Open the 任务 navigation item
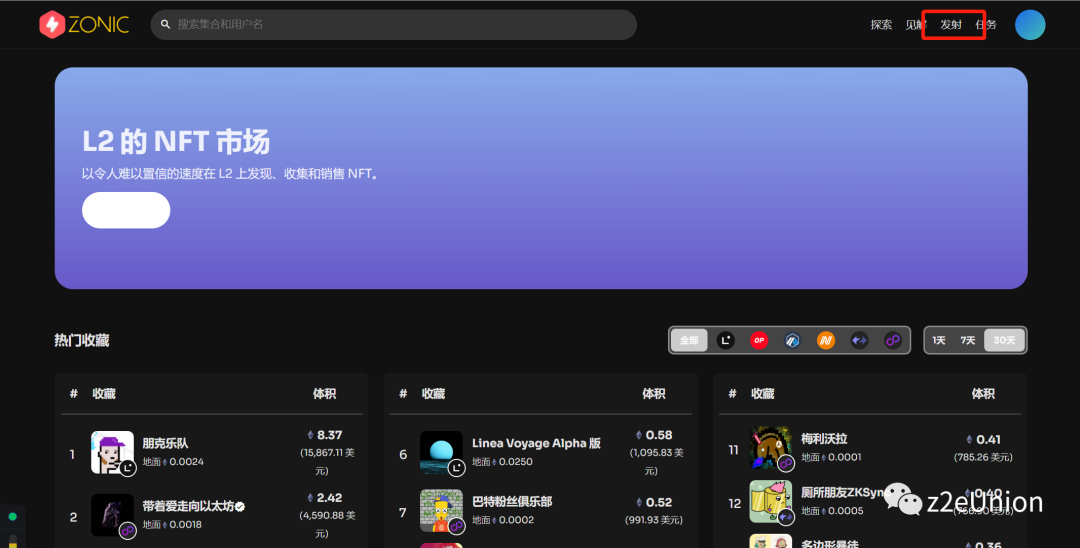The width and height of the screenshot is (1080, 548). (x=986, y=25)
